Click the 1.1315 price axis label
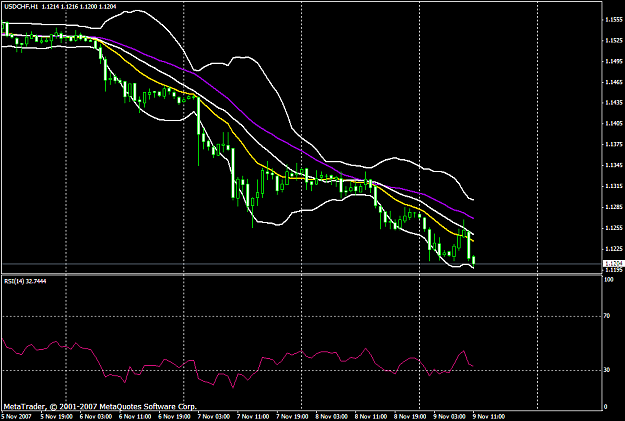 (x=614, y=186)
